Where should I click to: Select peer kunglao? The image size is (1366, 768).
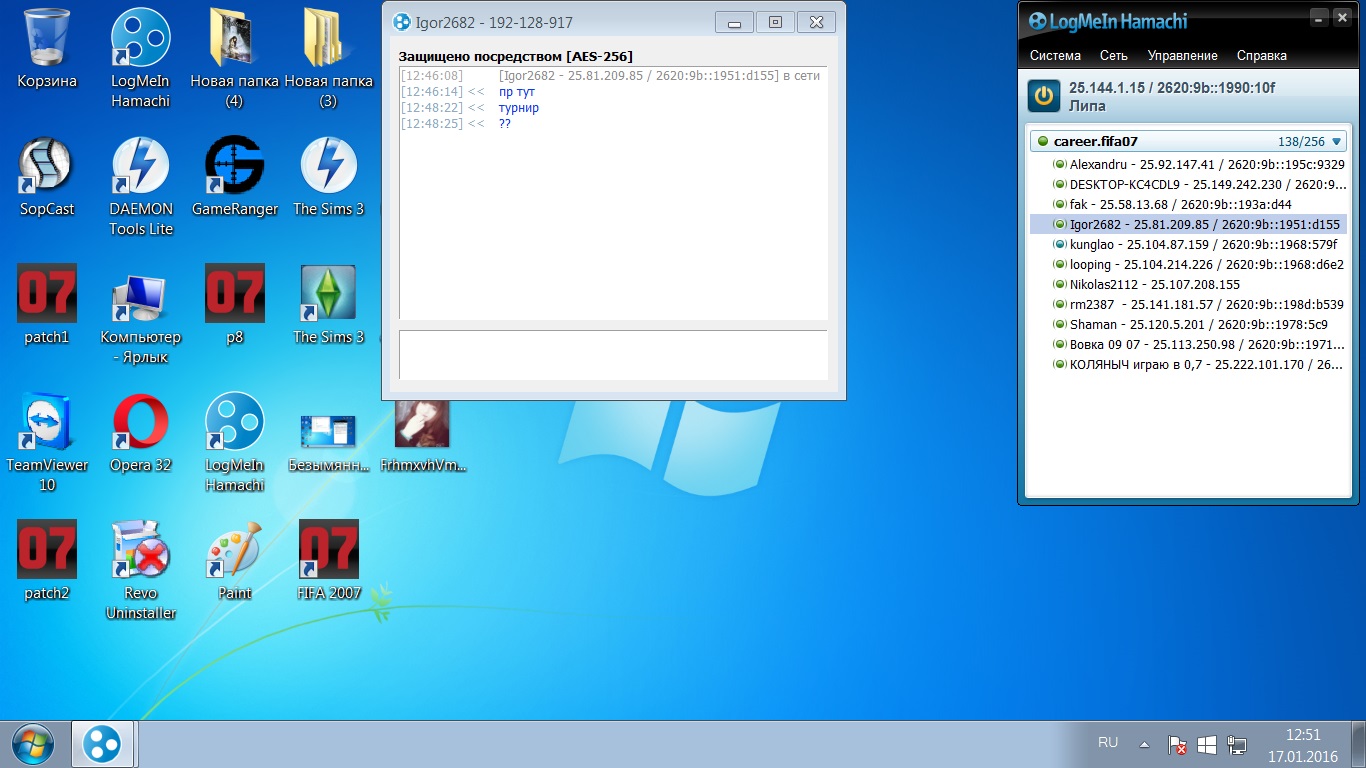click(1189, 244)
